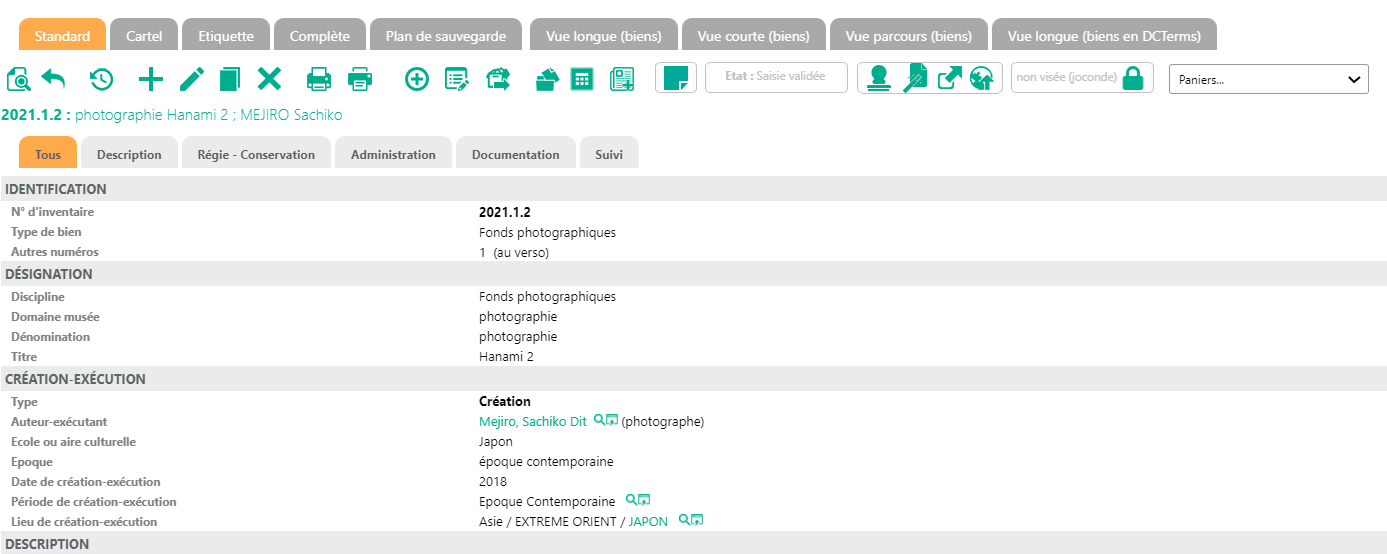This screenshot has width=1387, height=554.
Task: Click the search document magnifier icon
Action: coord(18,79)
